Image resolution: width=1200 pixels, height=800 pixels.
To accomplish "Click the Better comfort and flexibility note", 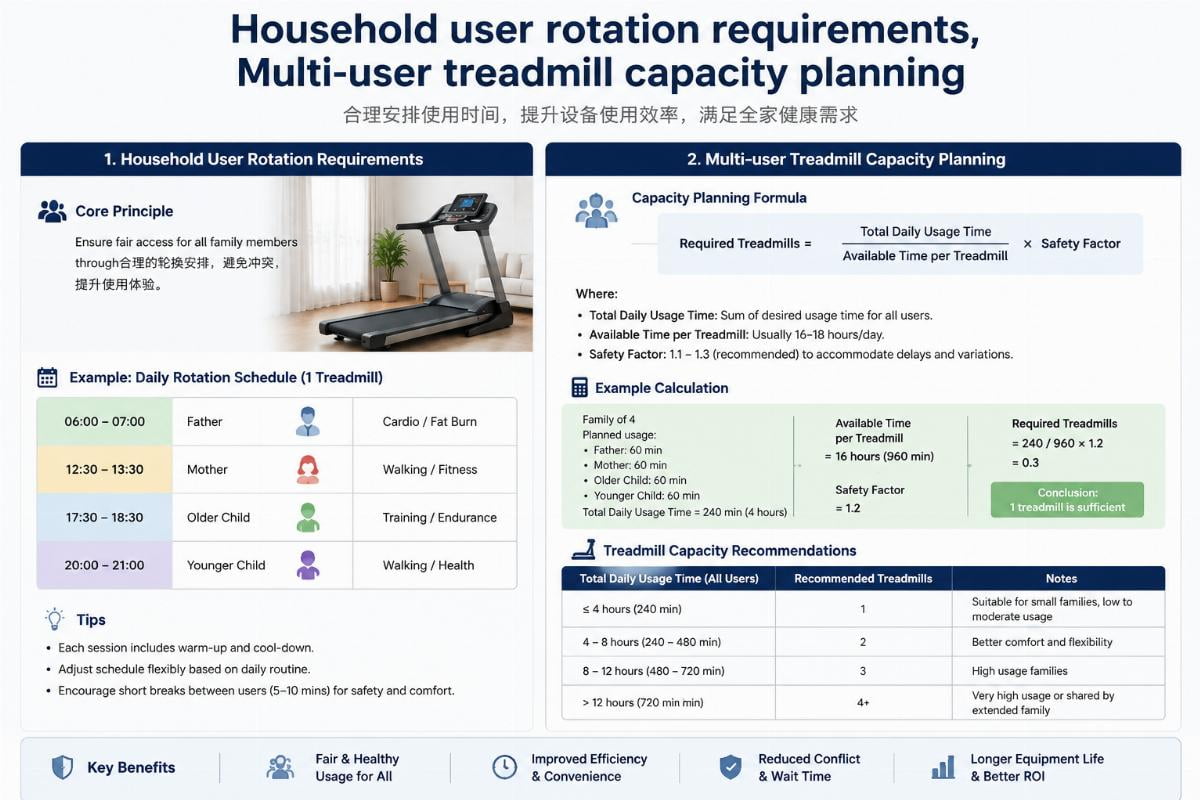I will [1042, 642].
